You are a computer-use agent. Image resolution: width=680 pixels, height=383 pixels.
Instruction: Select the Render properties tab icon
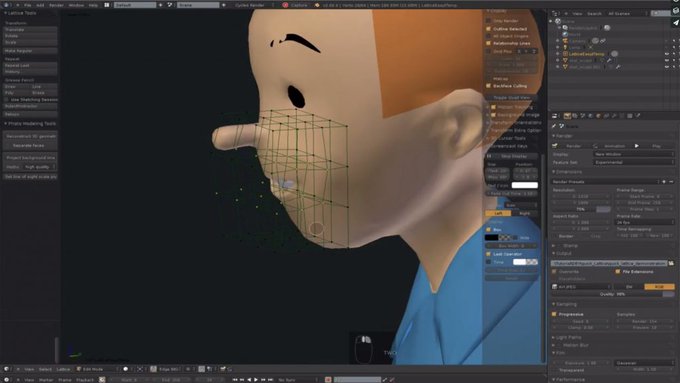point(567,116)
